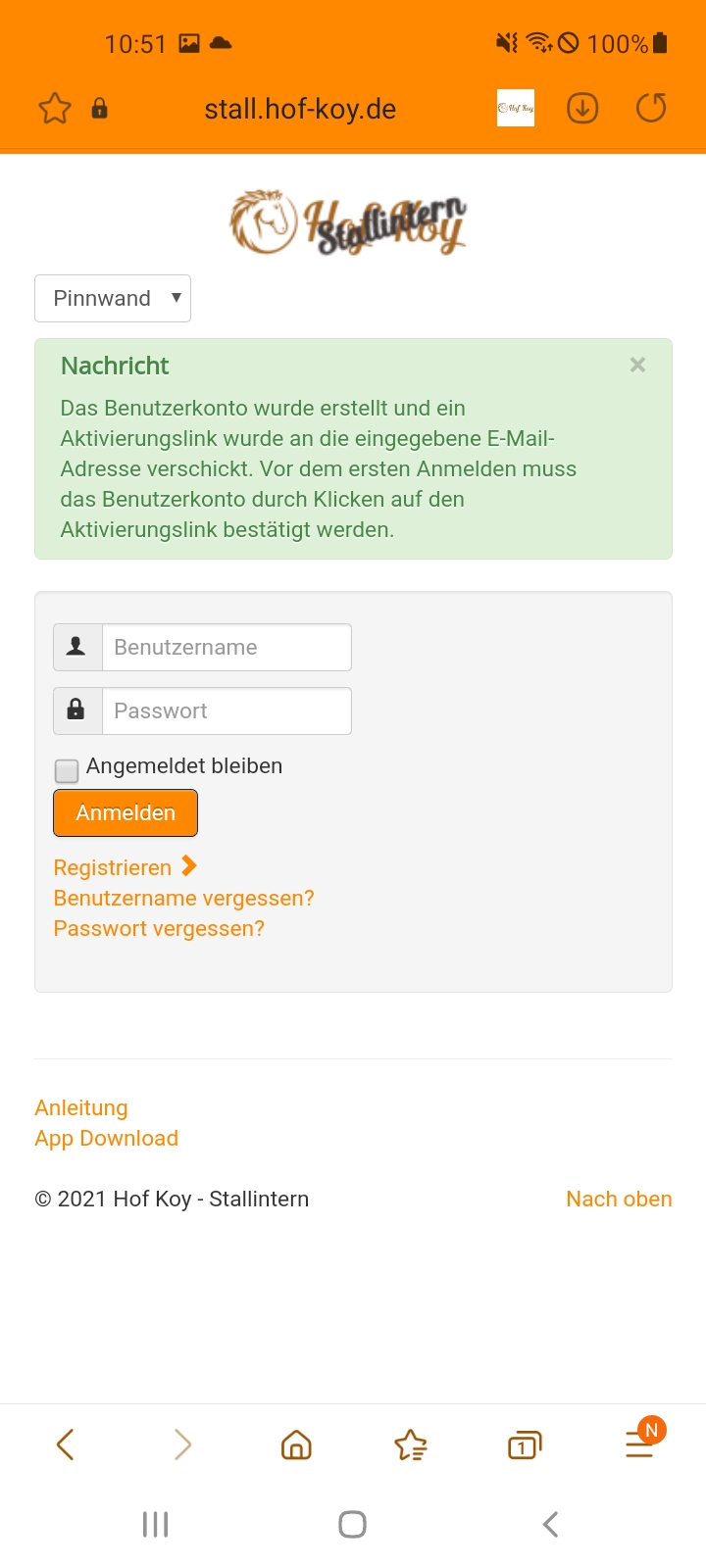
Task: Focus the Benutzername input field
Action: coord(227,647)
